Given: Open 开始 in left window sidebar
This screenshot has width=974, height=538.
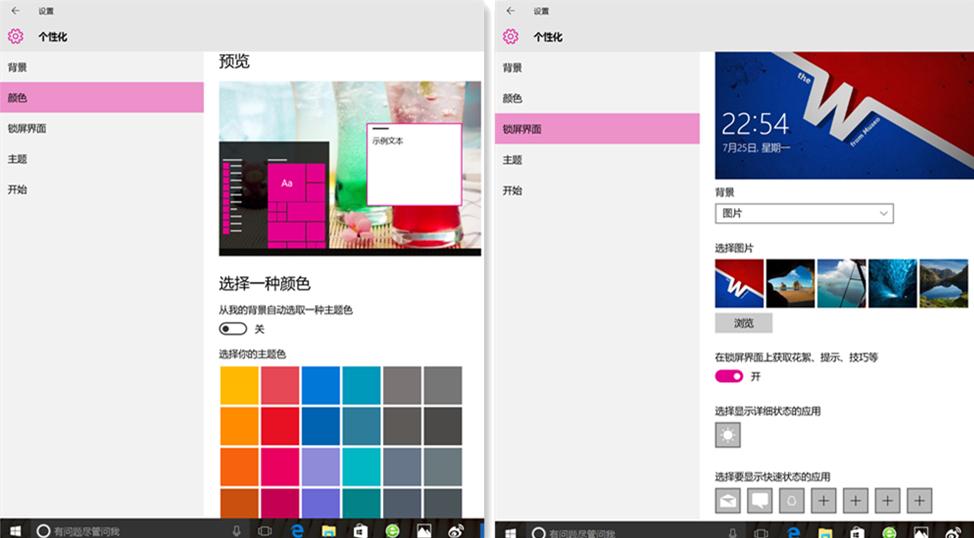Looking at the screenshot, I should pyautogui.click(x=102, y=189).
